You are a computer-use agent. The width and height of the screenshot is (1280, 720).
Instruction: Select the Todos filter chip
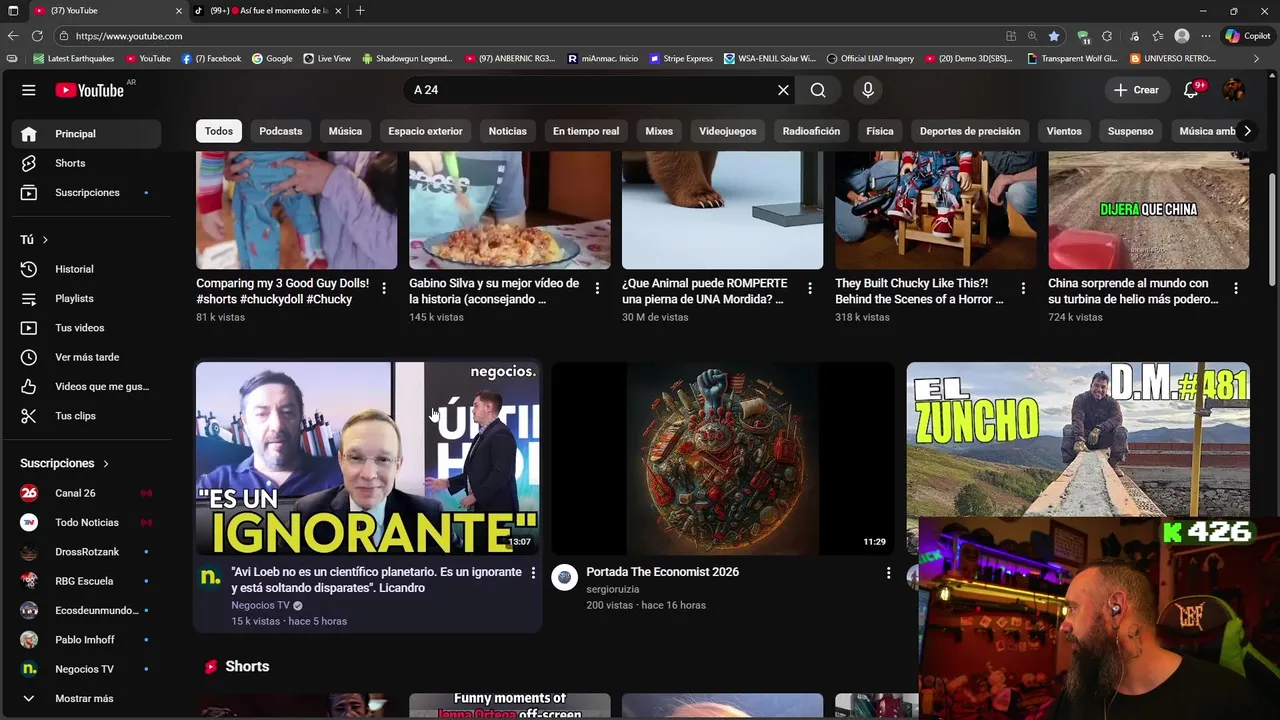(x=219, y=131)
